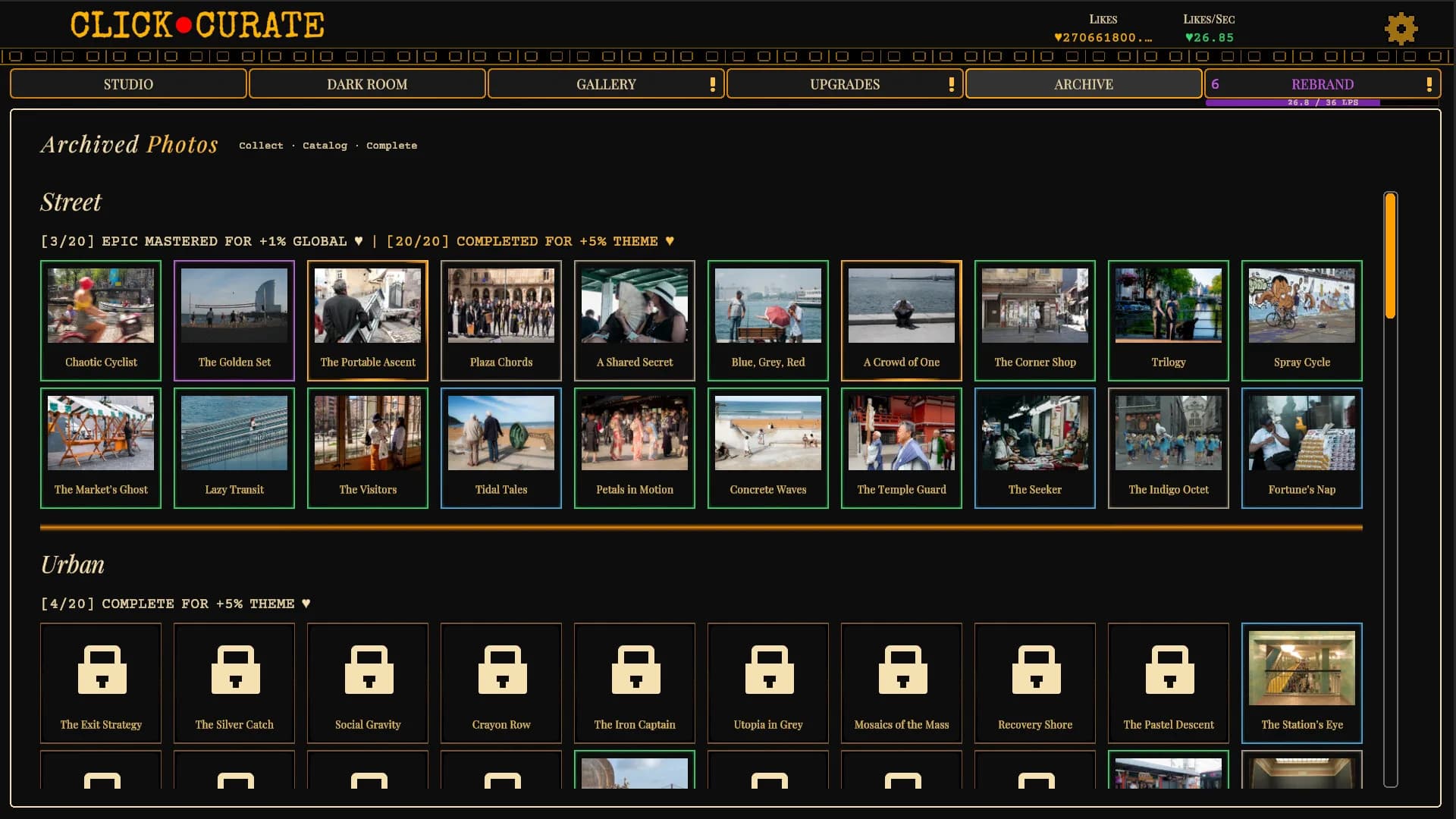Screen dimensions: 1456x819
Task: Switch to the Studio tab
Action: click(128, 84)
